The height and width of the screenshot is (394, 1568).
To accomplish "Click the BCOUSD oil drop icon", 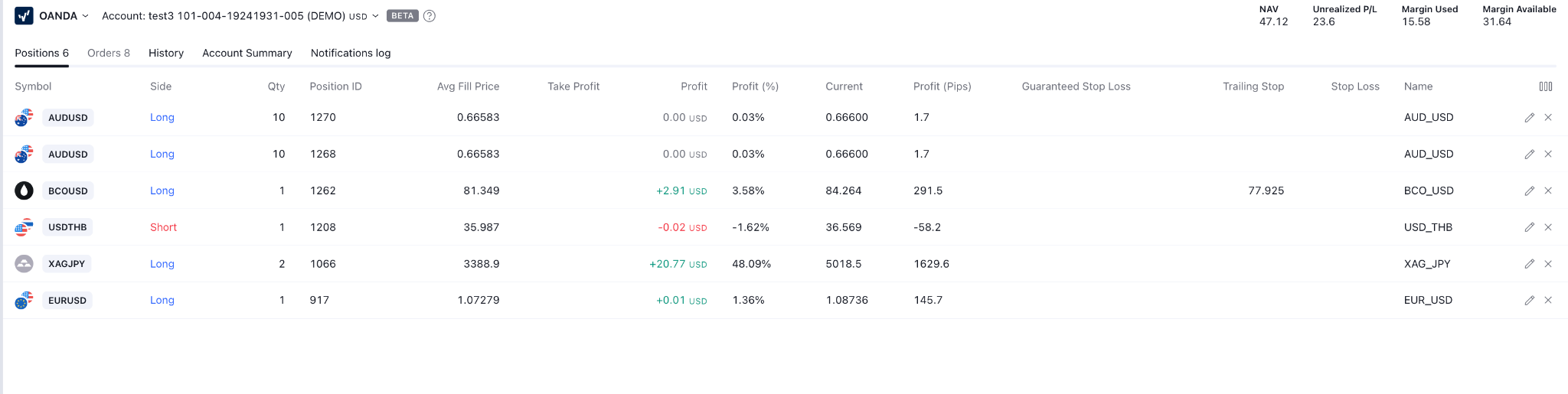I will 24,190.
